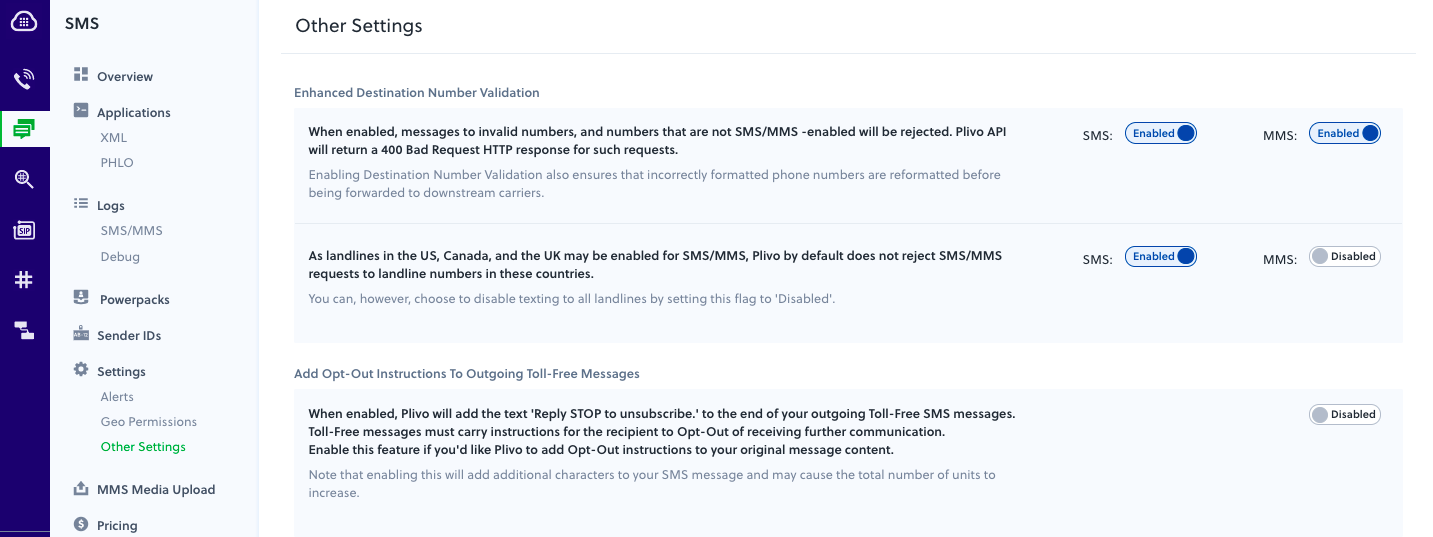Enable opt-out instructions toll-free toggle
Image resolution: width=1433 pixels, height=537 pixels.
(1344, 414)
